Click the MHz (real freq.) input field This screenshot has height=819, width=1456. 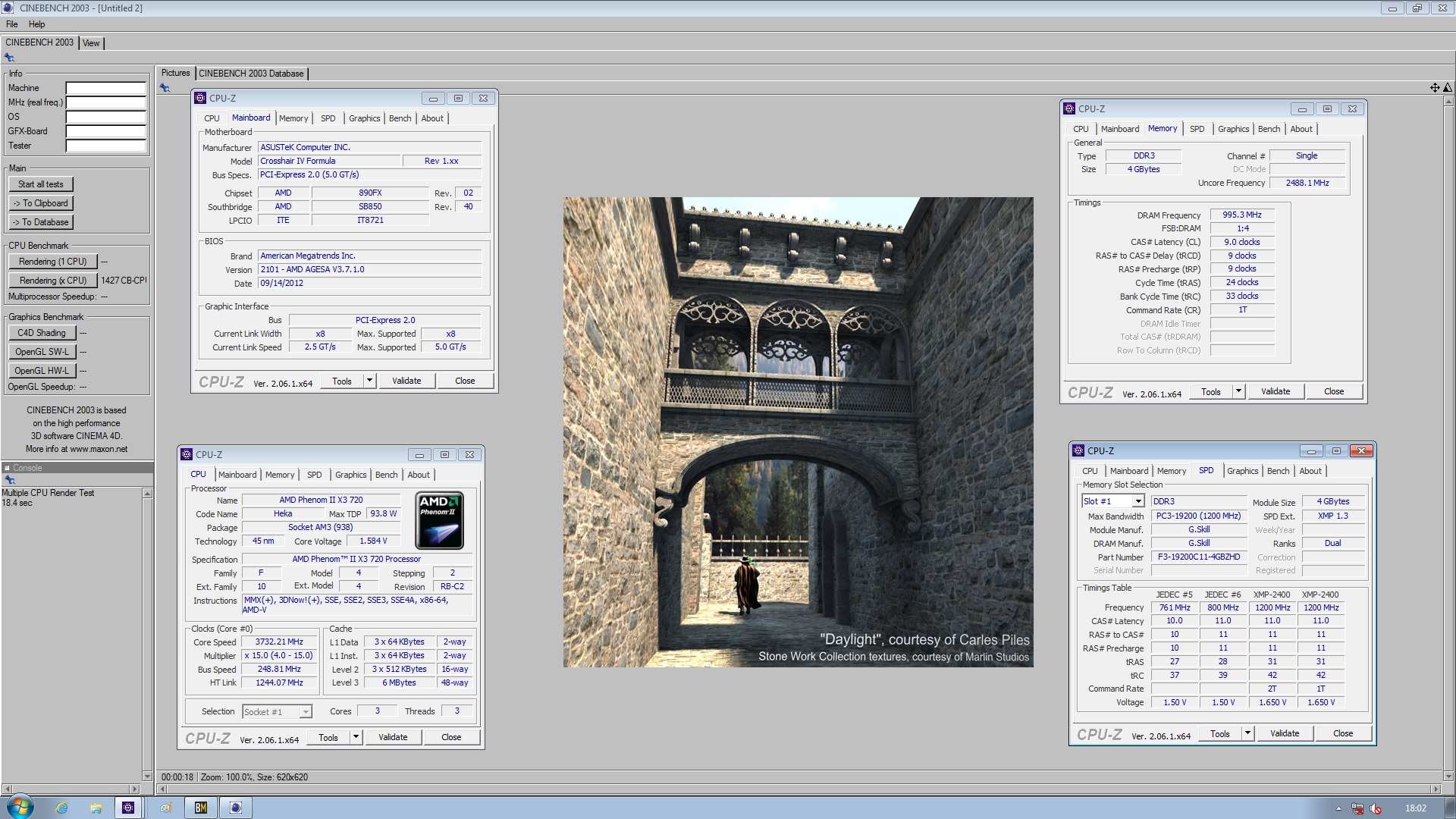[x=105, y=102]
